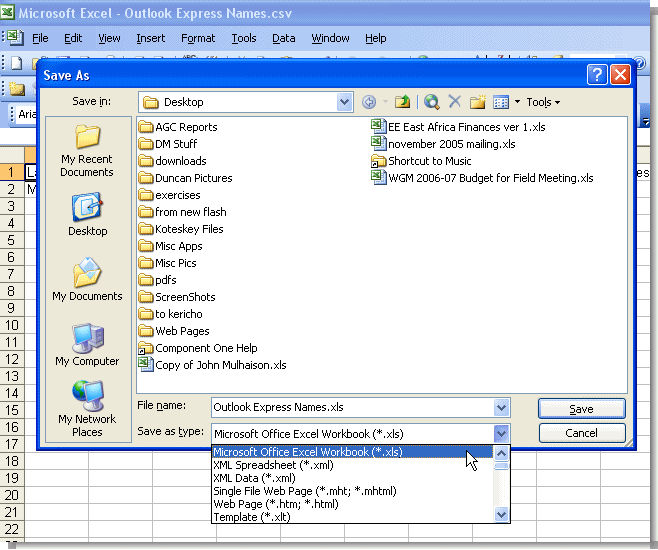The width and height of the screenshot is (658, 550).
Task: Open My Recent Documents place
Action: [x=87, y=151]
